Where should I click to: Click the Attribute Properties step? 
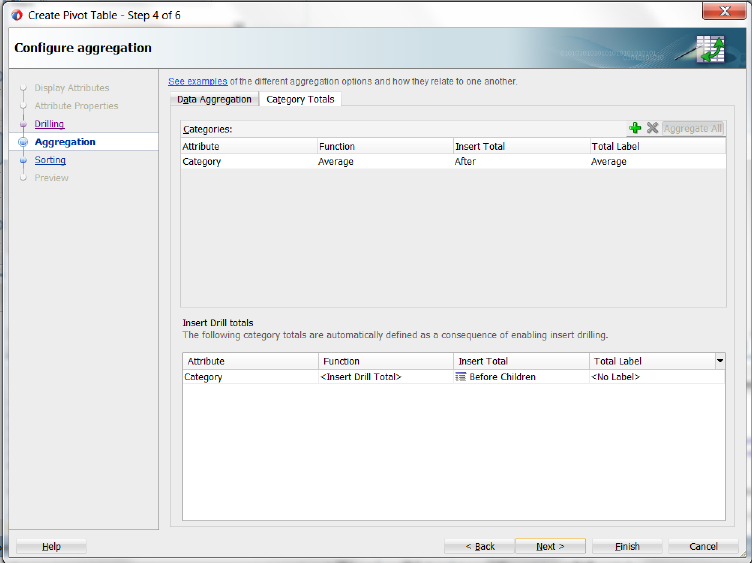coord(76,106)
